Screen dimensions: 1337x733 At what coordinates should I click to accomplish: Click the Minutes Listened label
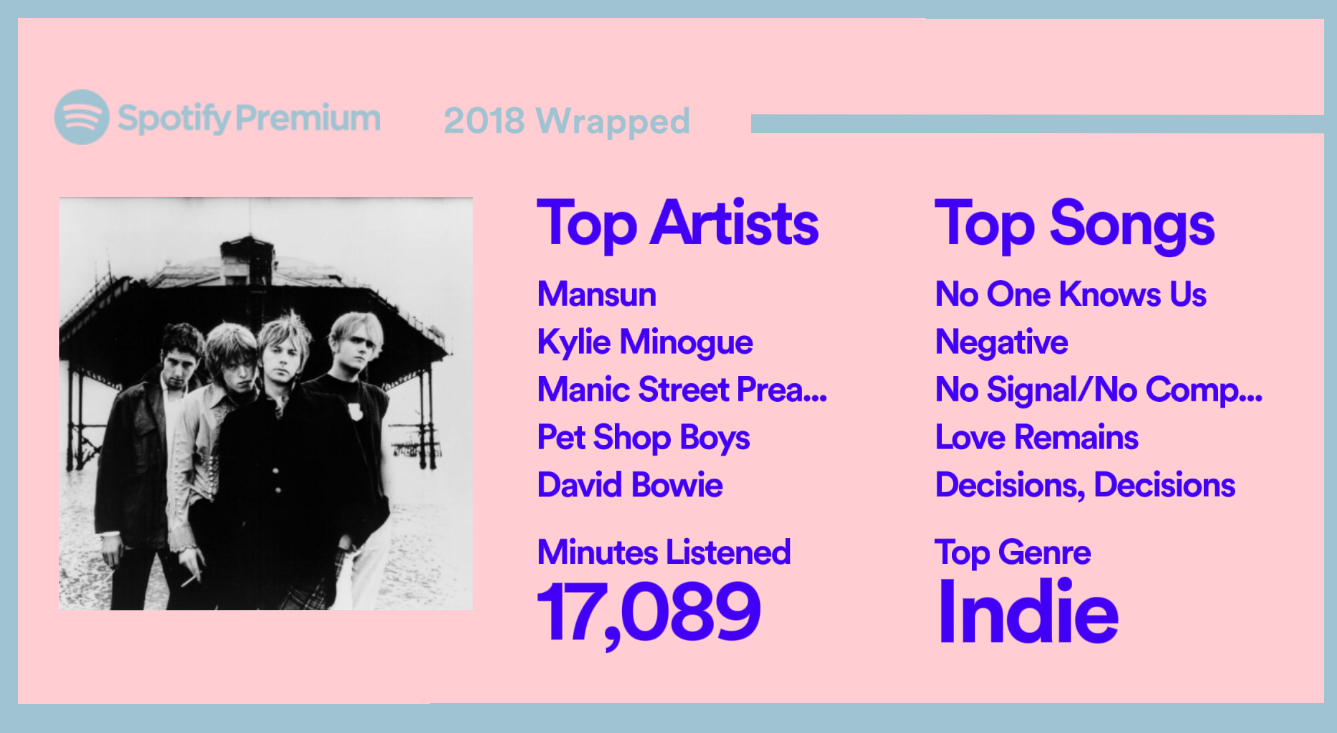pyautogui.click(x=664, y=552)
